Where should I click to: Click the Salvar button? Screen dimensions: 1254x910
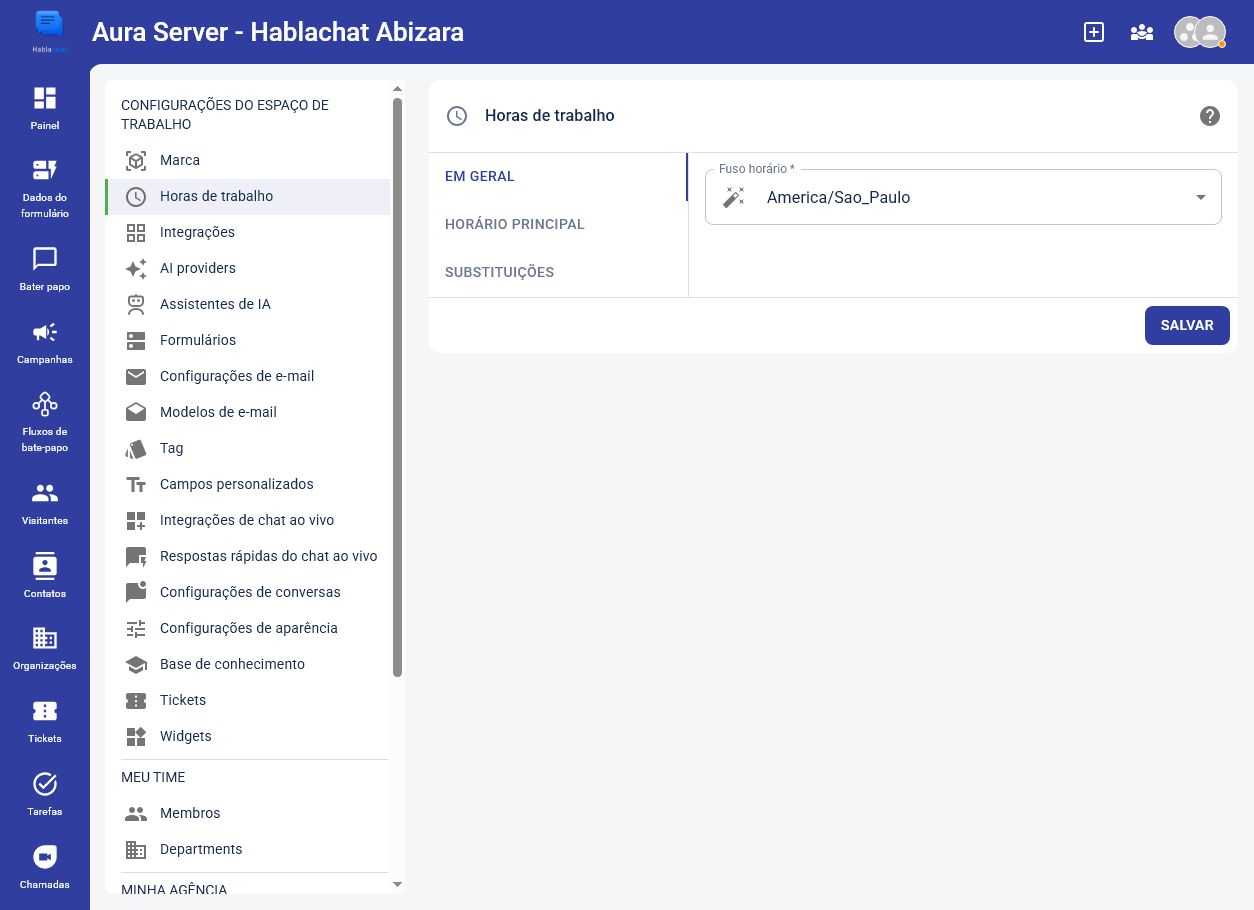[x=1187, y=325]
